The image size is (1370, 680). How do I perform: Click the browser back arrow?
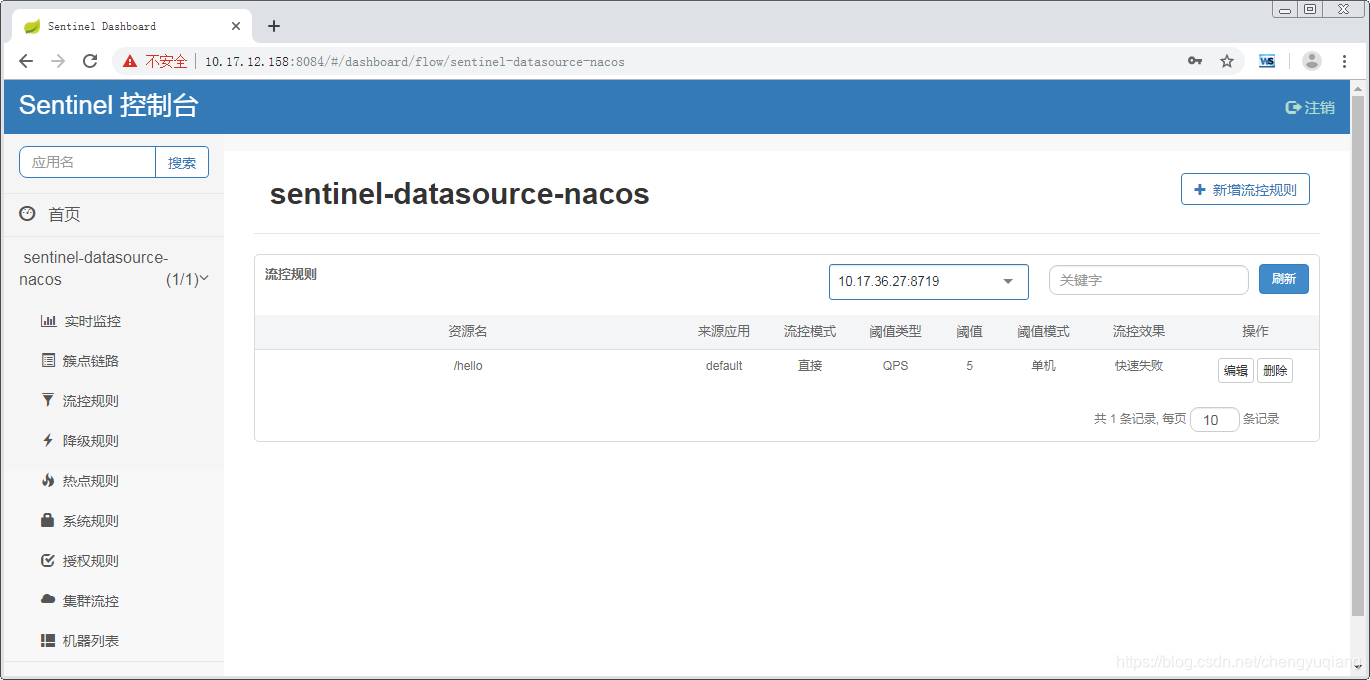pyautogui.click(x=27, y=61)
